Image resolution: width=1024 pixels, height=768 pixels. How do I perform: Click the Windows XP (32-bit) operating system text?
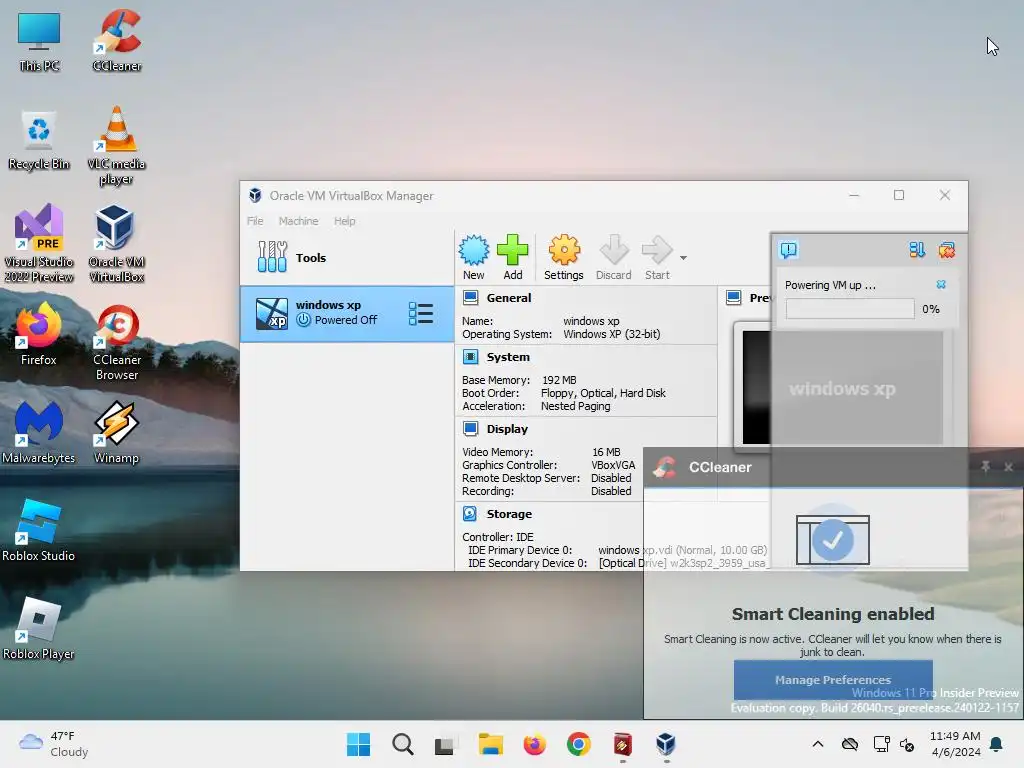point(612,334)
